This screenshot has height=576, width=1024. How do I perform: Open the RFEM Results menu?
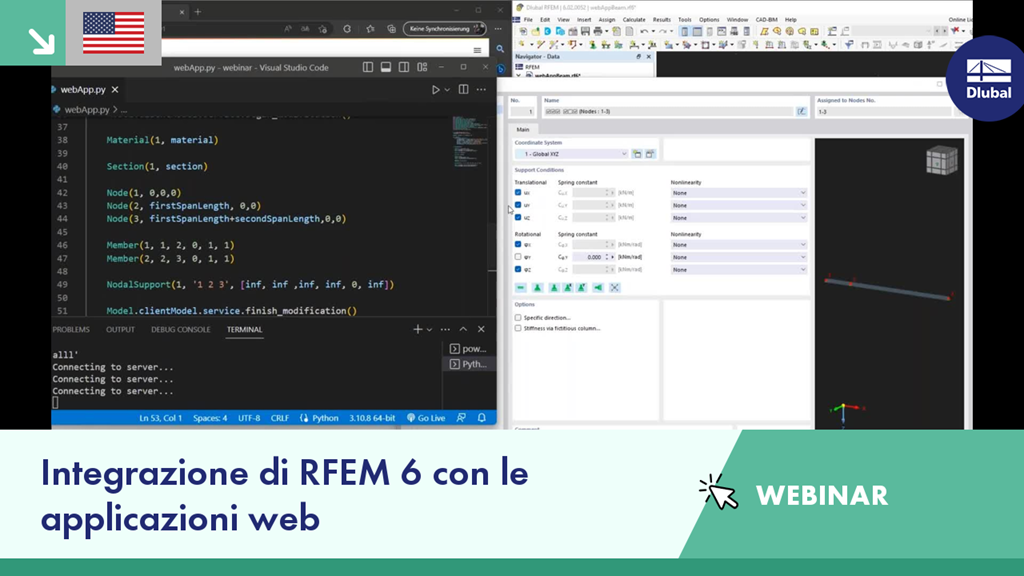pyautogui.click(x=662, y=20)
